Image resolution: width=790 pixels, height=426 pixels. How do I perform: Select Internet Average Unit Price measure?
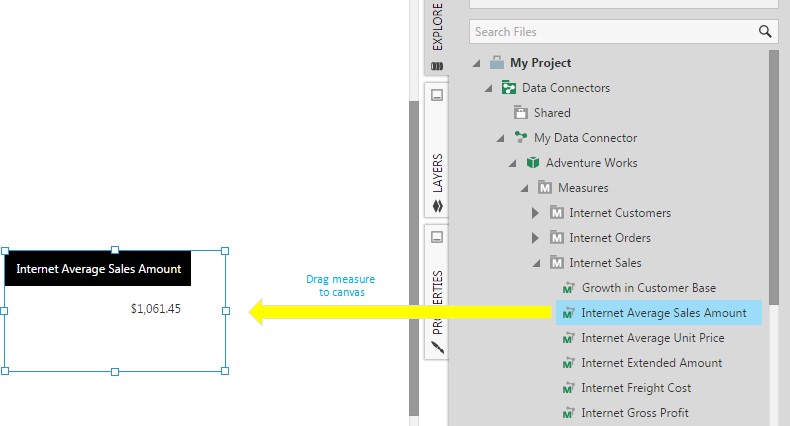click(653, 338)
